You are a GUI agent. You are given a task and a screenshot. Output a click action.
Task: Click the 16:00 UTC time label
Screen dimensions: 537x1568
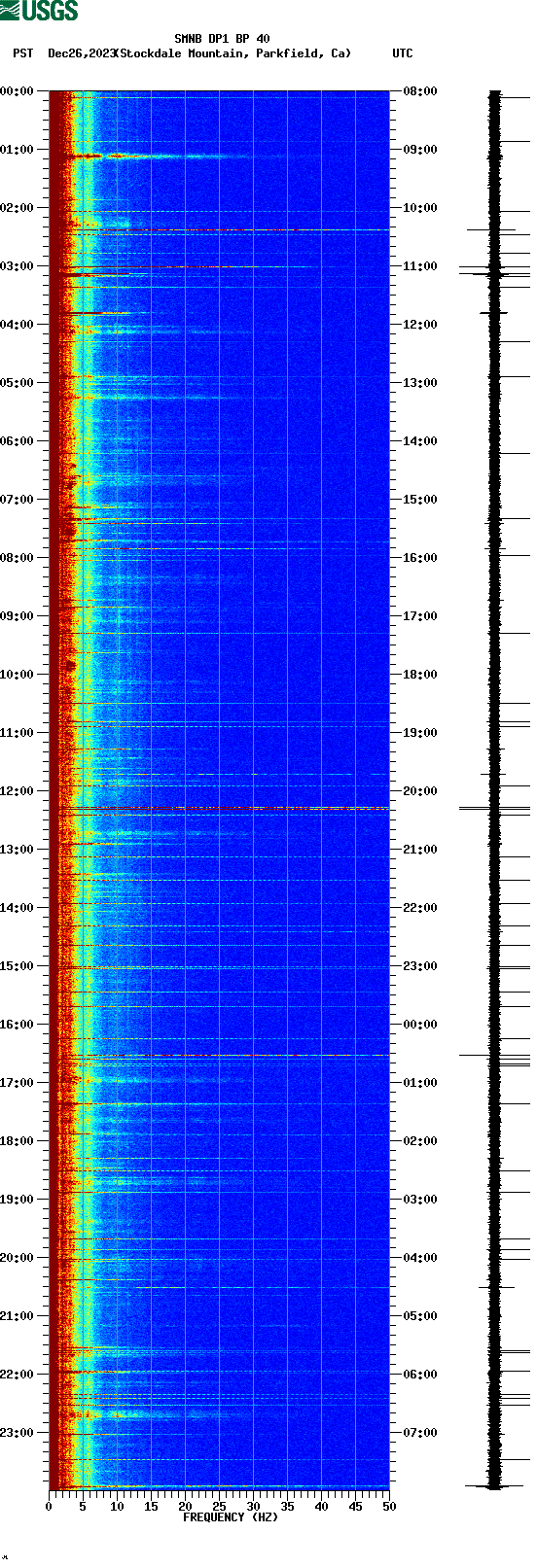(x=420, y=558)
